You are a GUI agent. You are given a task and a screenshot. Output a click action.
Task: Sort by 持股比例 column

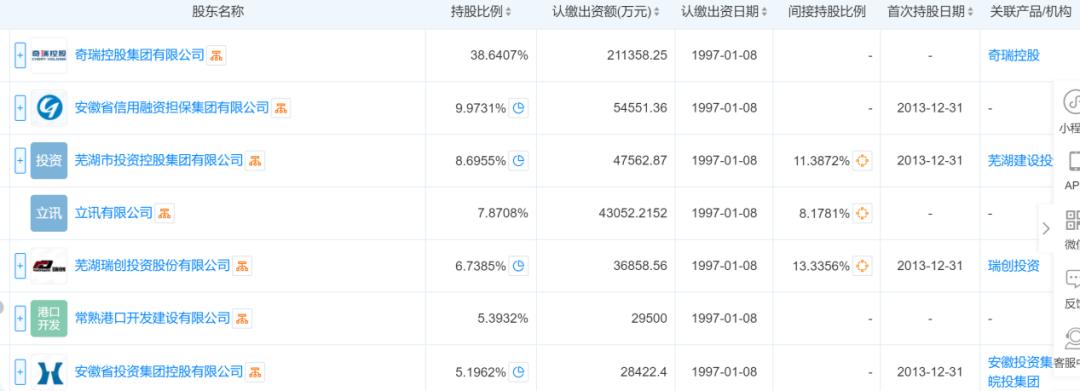coord(481,12)
